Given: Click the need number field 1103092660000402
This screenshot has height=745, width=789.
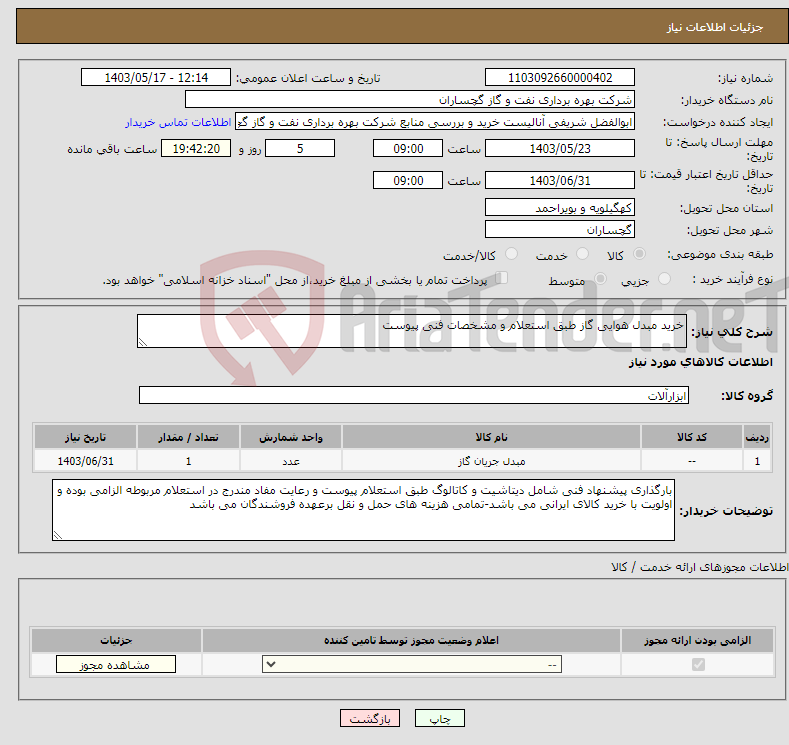Looking at the screenshot, I should [x=560, y=77].
